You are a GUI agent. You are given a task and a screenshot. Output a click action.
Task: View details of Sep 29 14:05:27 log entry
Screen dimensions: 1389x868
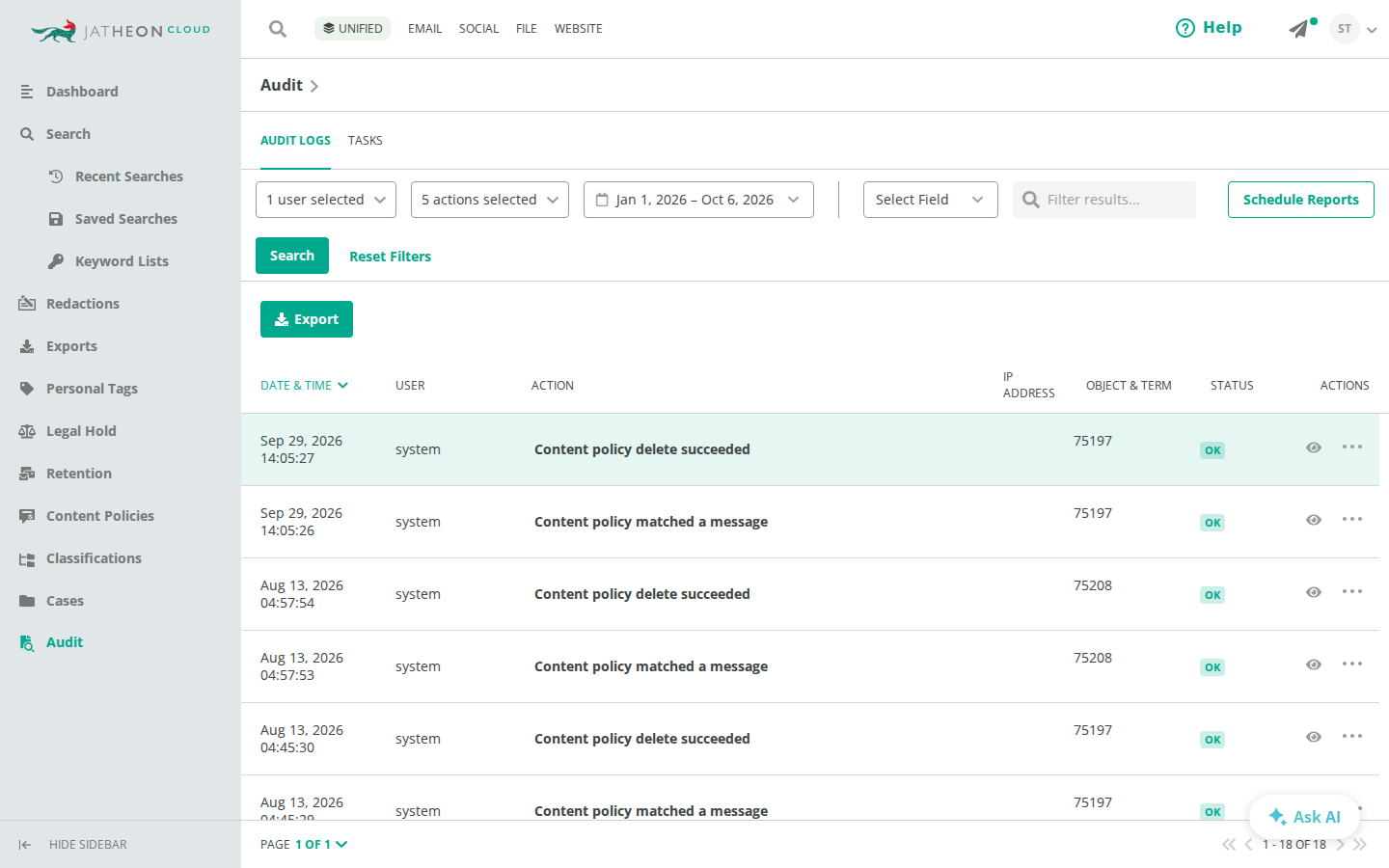tap(1314, 448)
